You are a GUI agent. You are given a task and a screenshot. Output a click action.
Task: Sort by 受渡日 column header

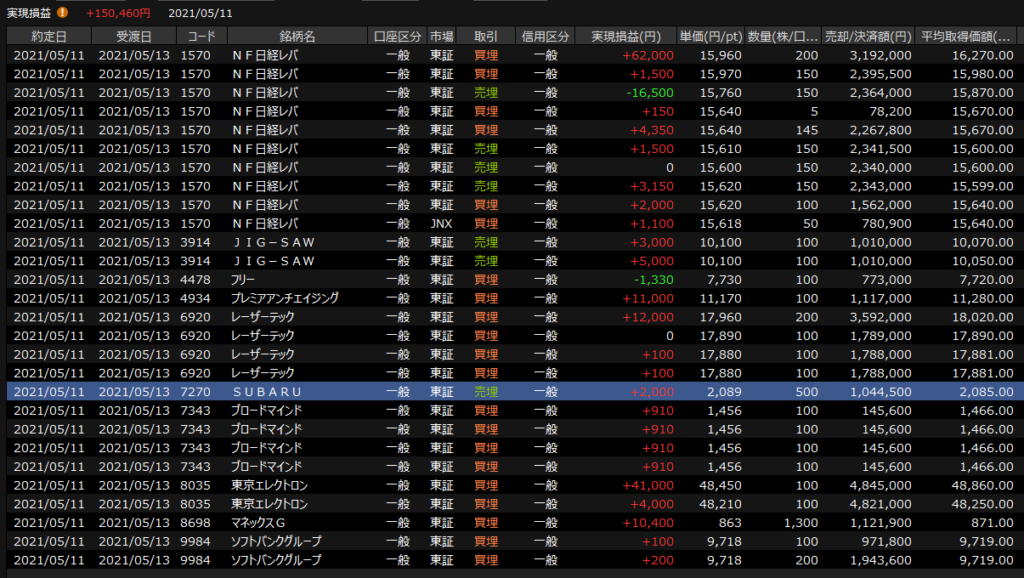pos(133,36)
